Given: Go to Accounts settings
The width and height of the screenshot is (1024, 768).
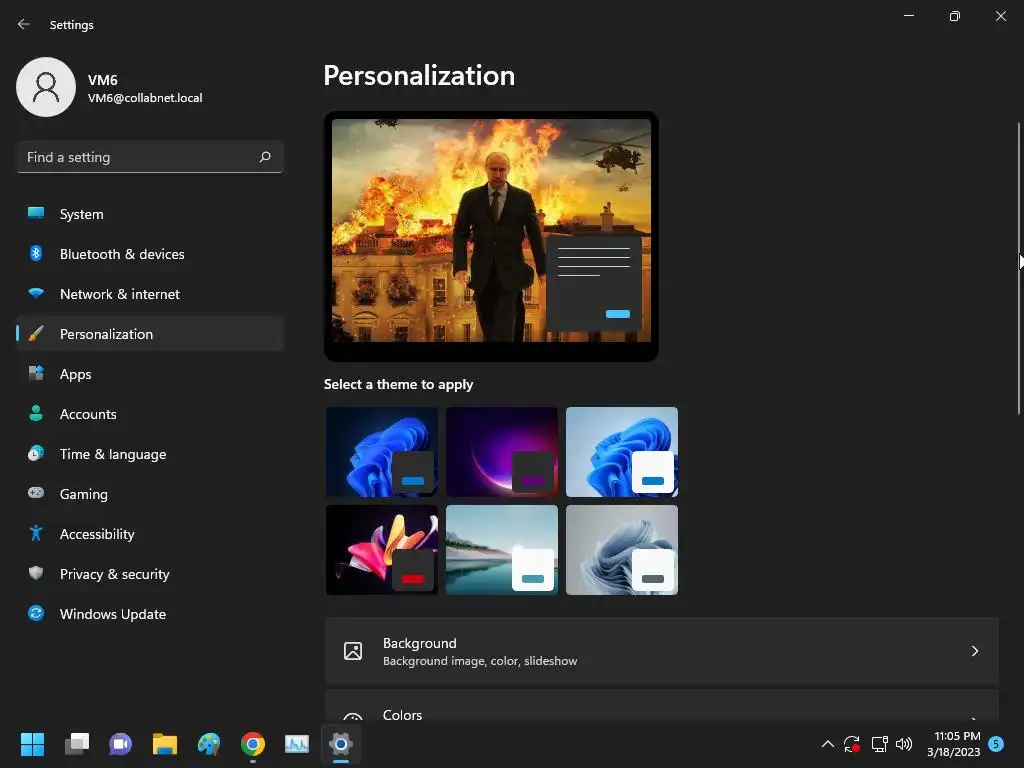Looking at the screenshot, I should point(150,413).
